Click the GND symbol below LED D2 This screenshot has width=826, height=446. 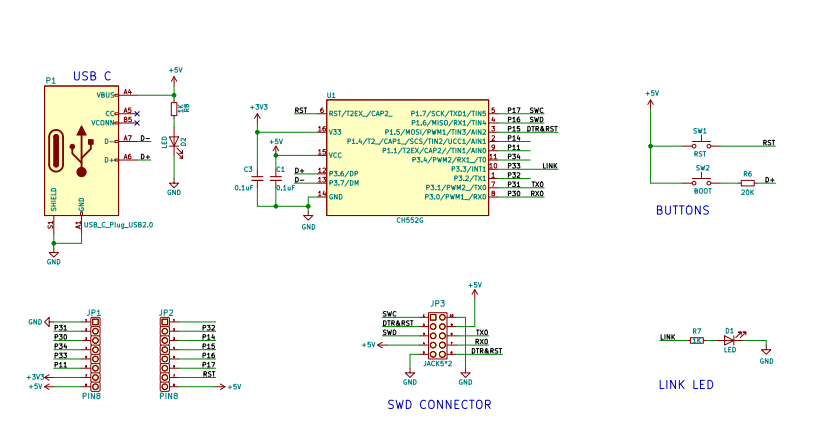point(174,186)
